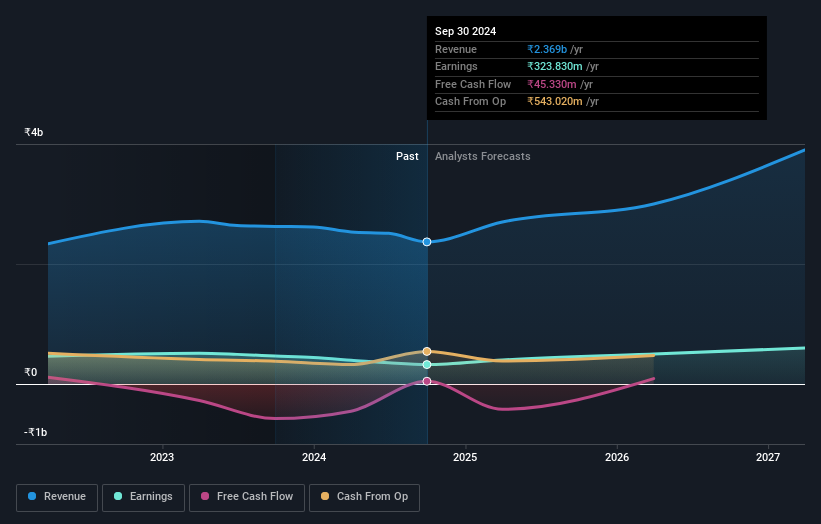Click the 2024 x-axis label

pos(314,457)
